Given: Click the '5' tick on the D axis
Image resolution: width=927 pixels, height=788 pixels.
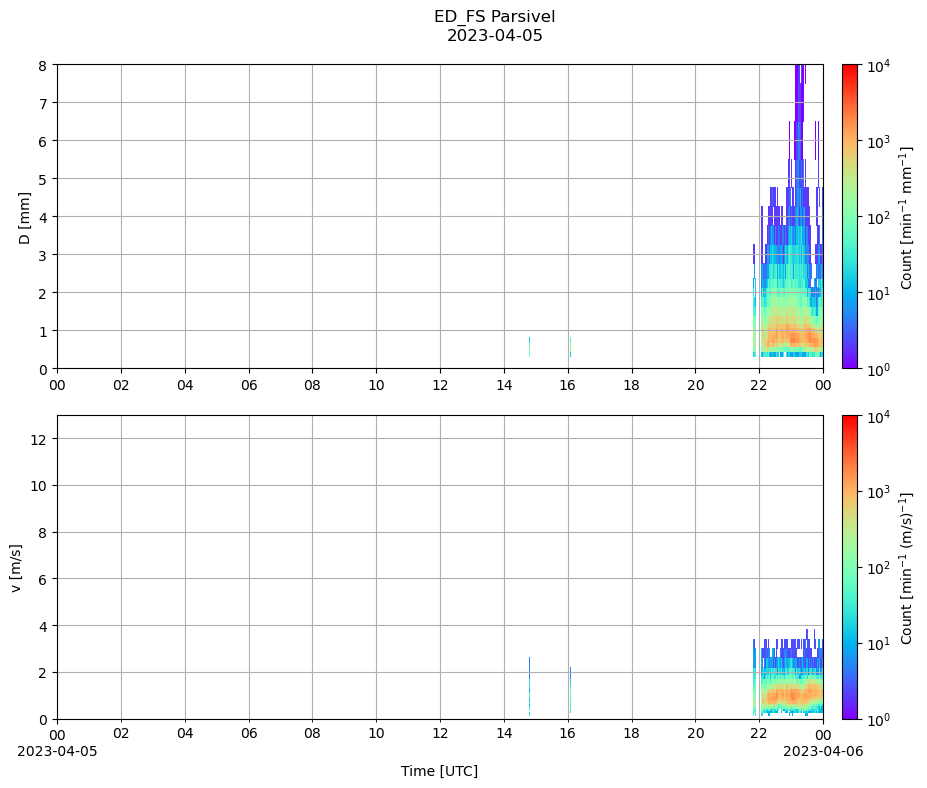Looking at the screenshot, I should 43,179.
